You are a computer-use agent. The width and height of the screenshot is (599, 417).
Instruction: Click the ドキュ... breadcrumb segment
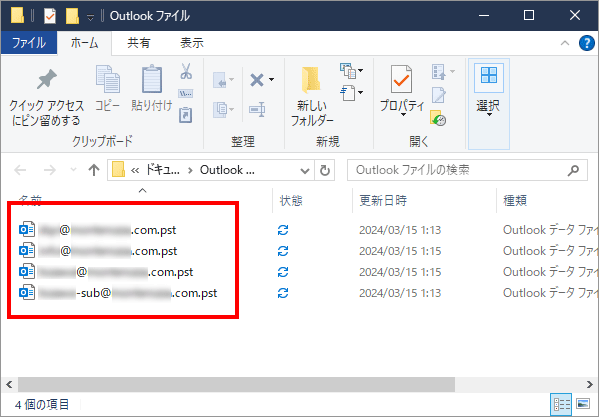point(162,170)
